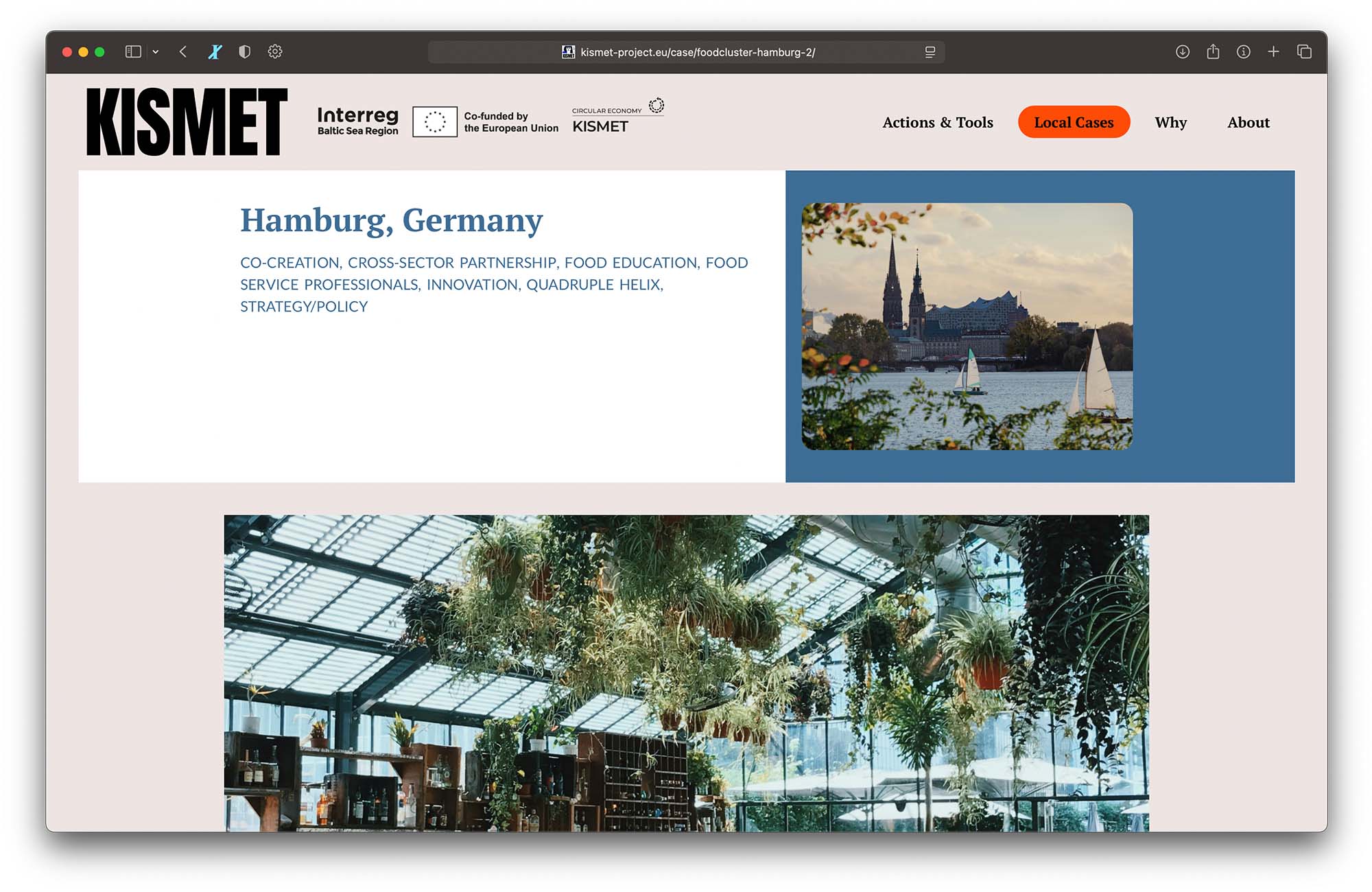Click the Interreg Baltic Sea Region logo
The height and width of the screenshot is (892, 1372).
coord(357,121)
